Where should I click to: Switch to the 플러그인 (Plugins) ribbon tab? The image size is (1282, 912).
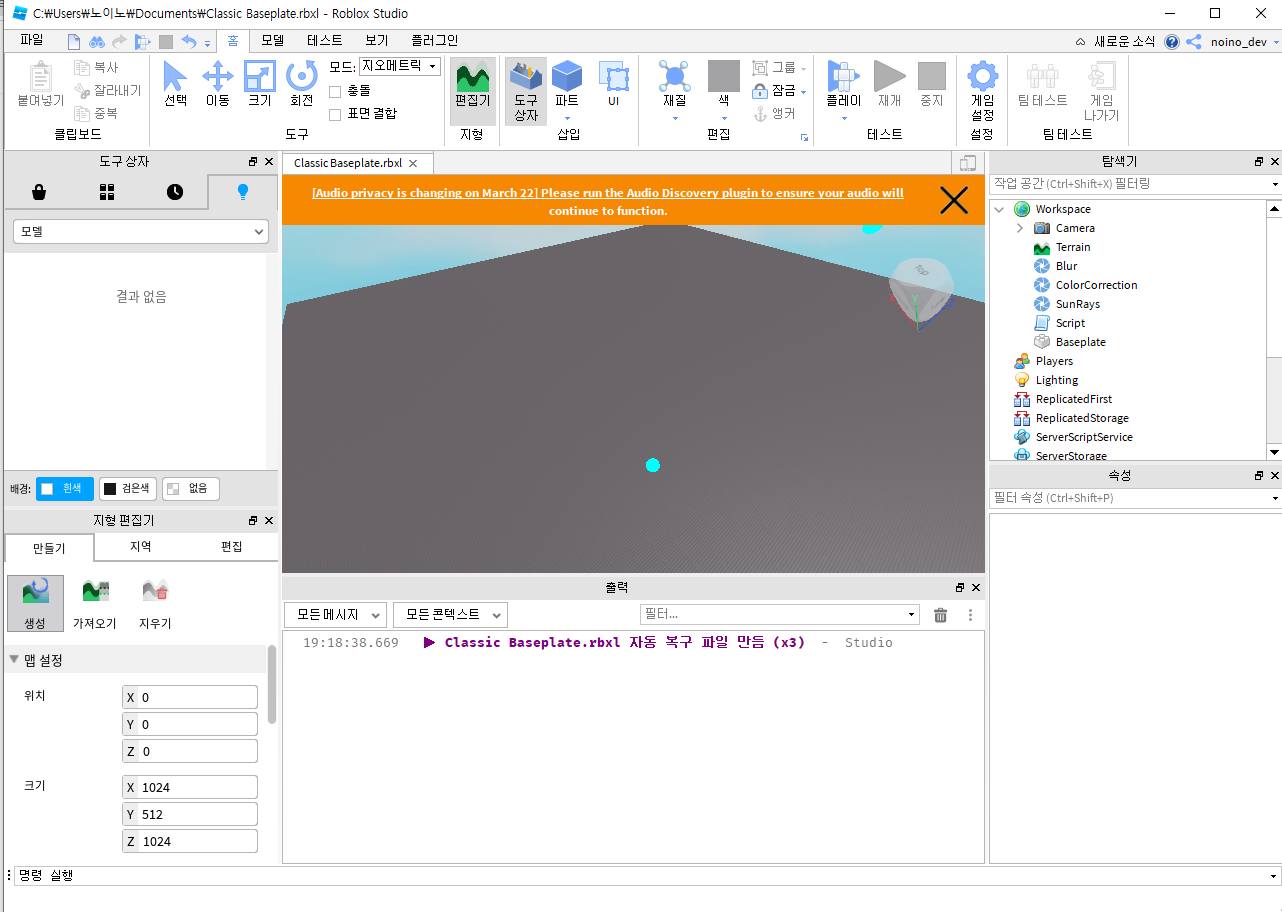(x=434, y=41)
